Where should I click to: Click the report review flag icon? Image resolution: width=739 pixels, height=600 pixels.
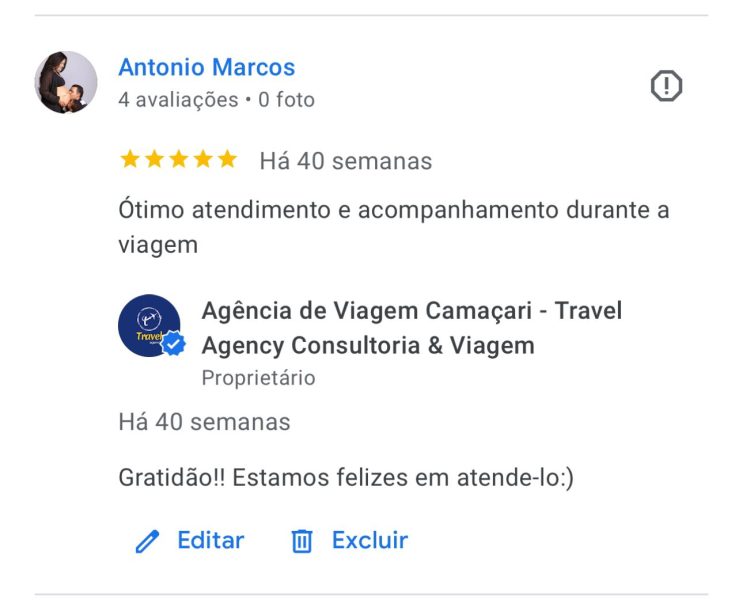pos(666,86)
